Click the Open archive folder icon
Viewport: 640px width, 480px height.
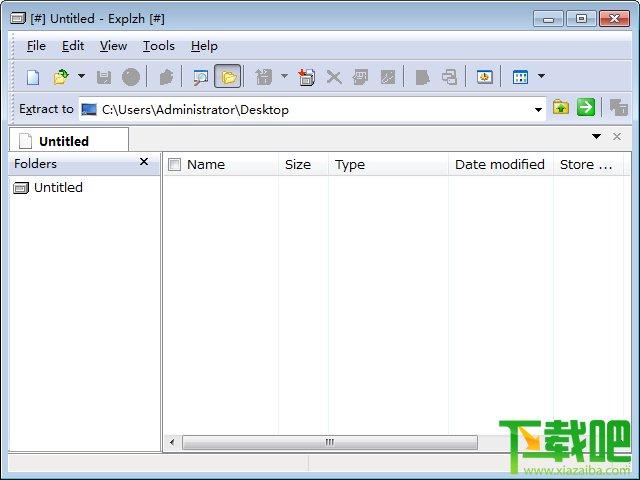pyautogui.click(x=61, y=77)
